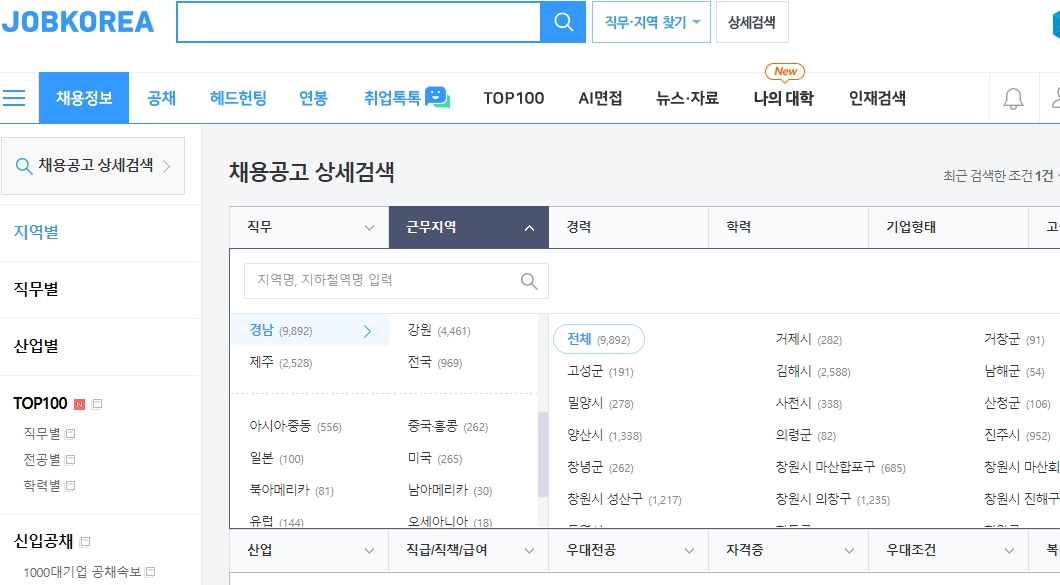Select 일본 (100) region
Screen dimensions: 1060x585
point(276,459)
